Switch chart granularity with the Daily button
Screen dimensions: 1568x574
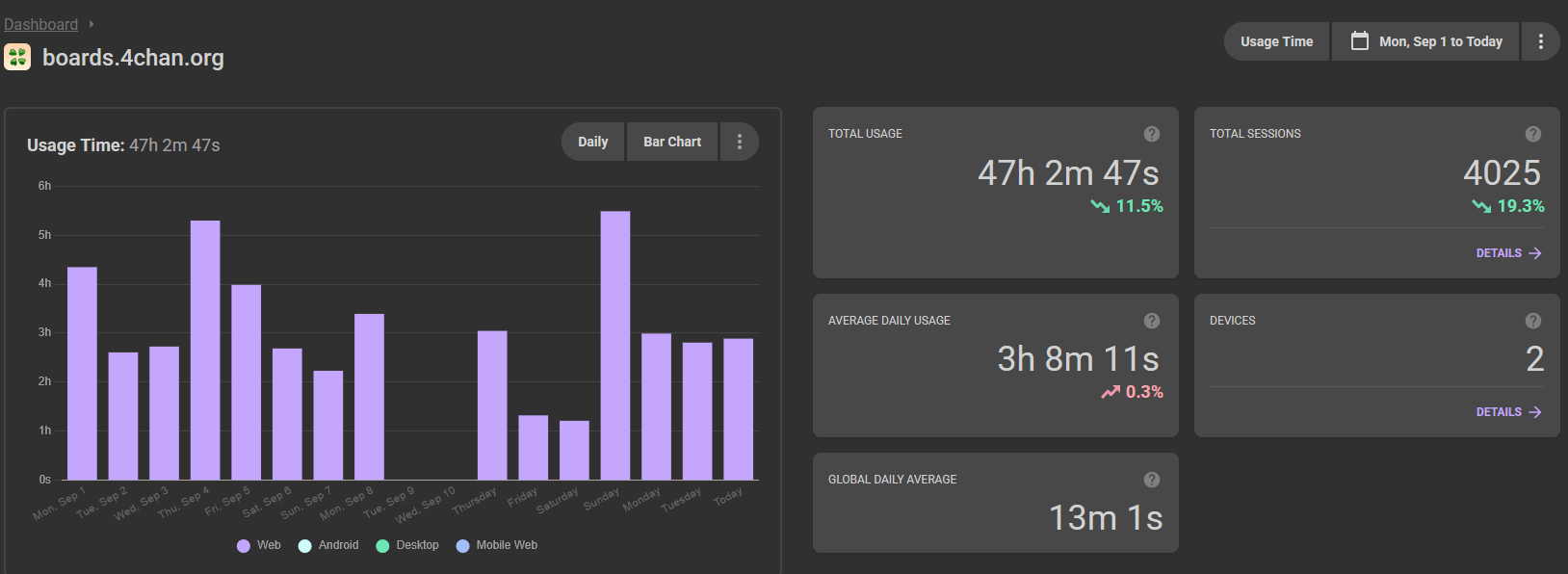point(592,142)
